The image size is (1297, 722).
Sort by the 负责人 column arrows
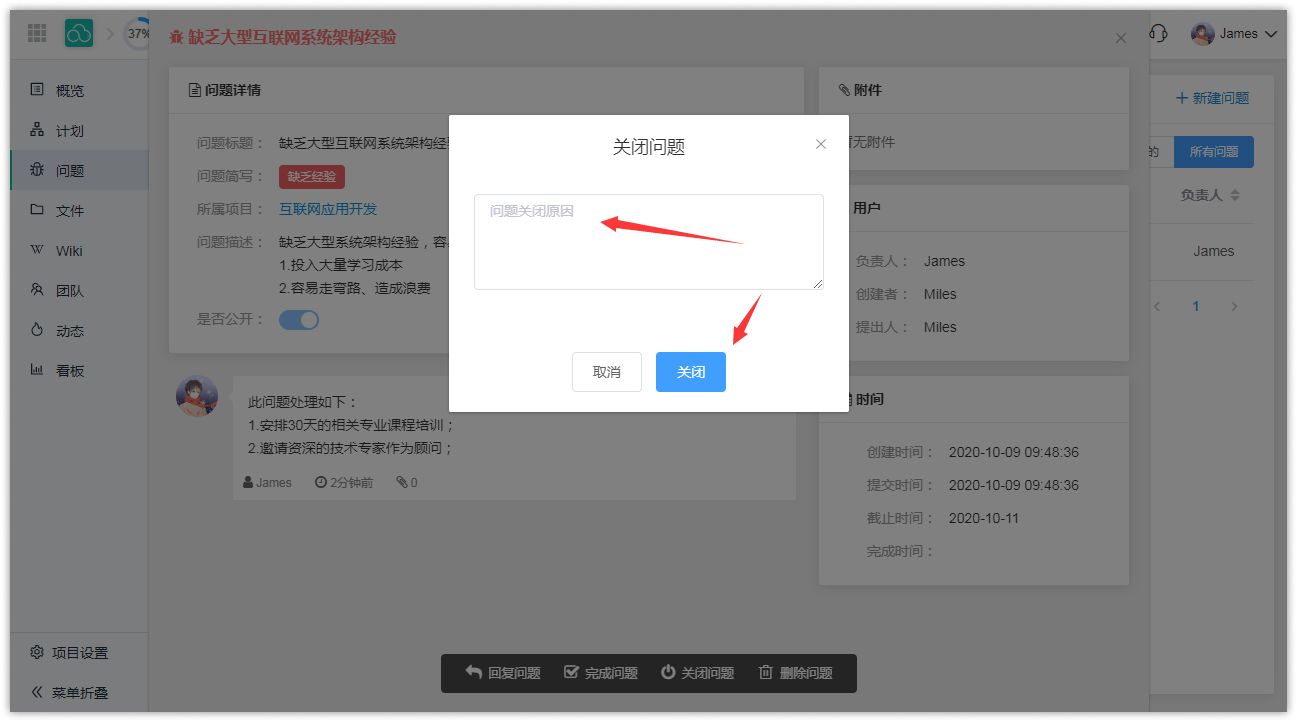point(1234,195)
